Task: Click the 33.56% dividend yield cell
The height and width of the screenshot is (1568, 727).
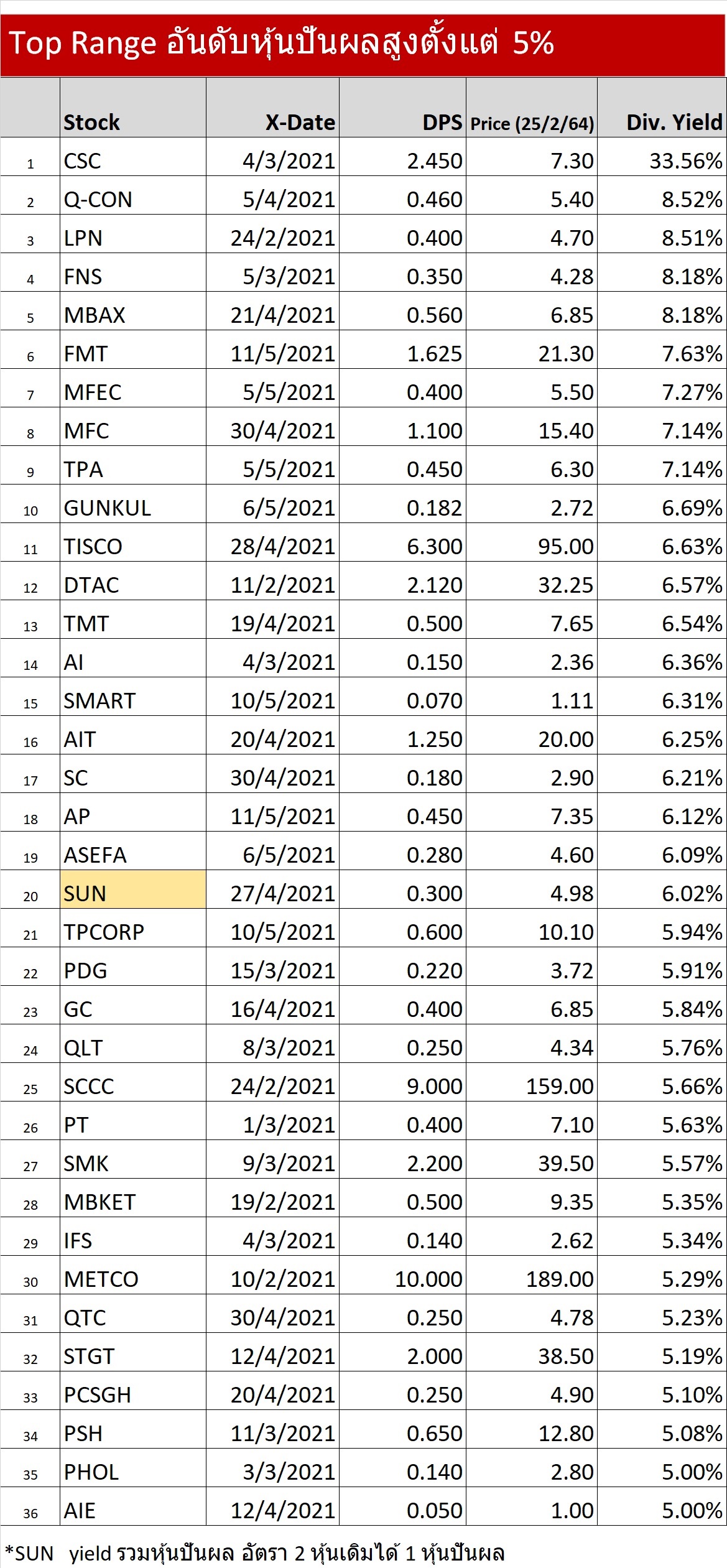Action: pos(662,157)
